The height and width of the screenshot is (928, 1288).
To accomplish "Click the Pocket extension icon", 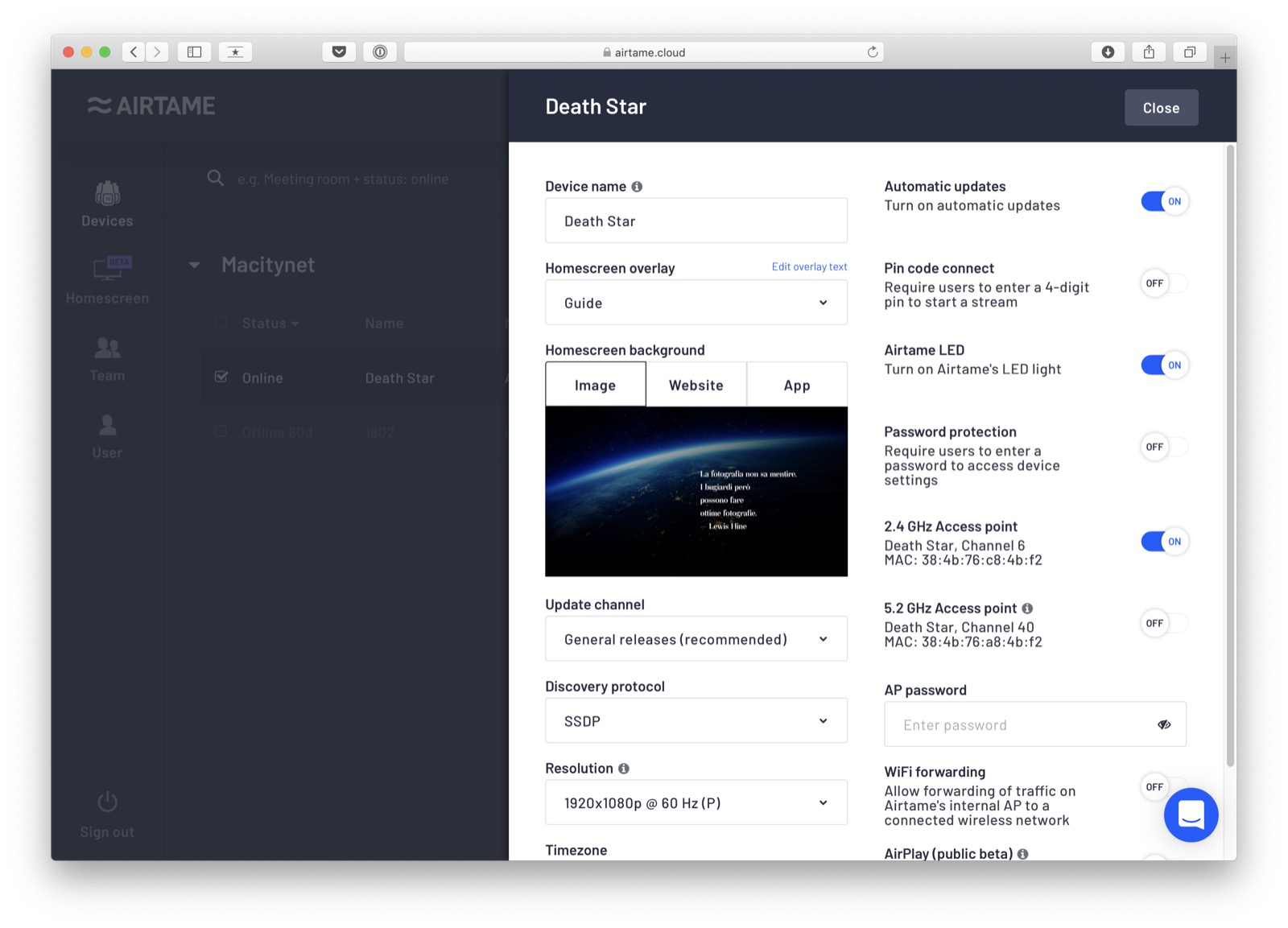I will coord(339,52).
